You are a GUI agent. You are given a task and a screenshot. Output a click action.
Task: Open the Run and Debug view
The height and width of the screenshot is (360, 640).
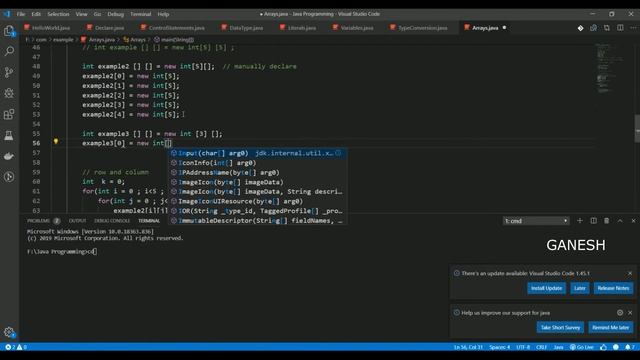(9, 93)
